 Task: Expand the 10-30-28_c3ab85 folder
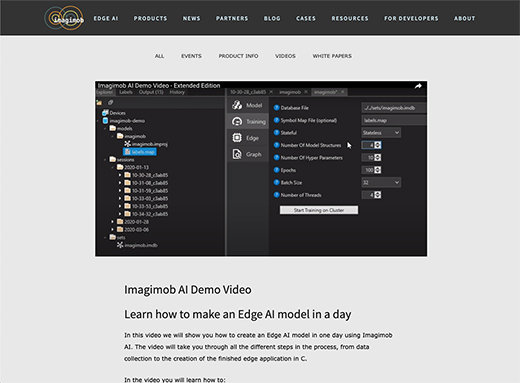[120, 175]
